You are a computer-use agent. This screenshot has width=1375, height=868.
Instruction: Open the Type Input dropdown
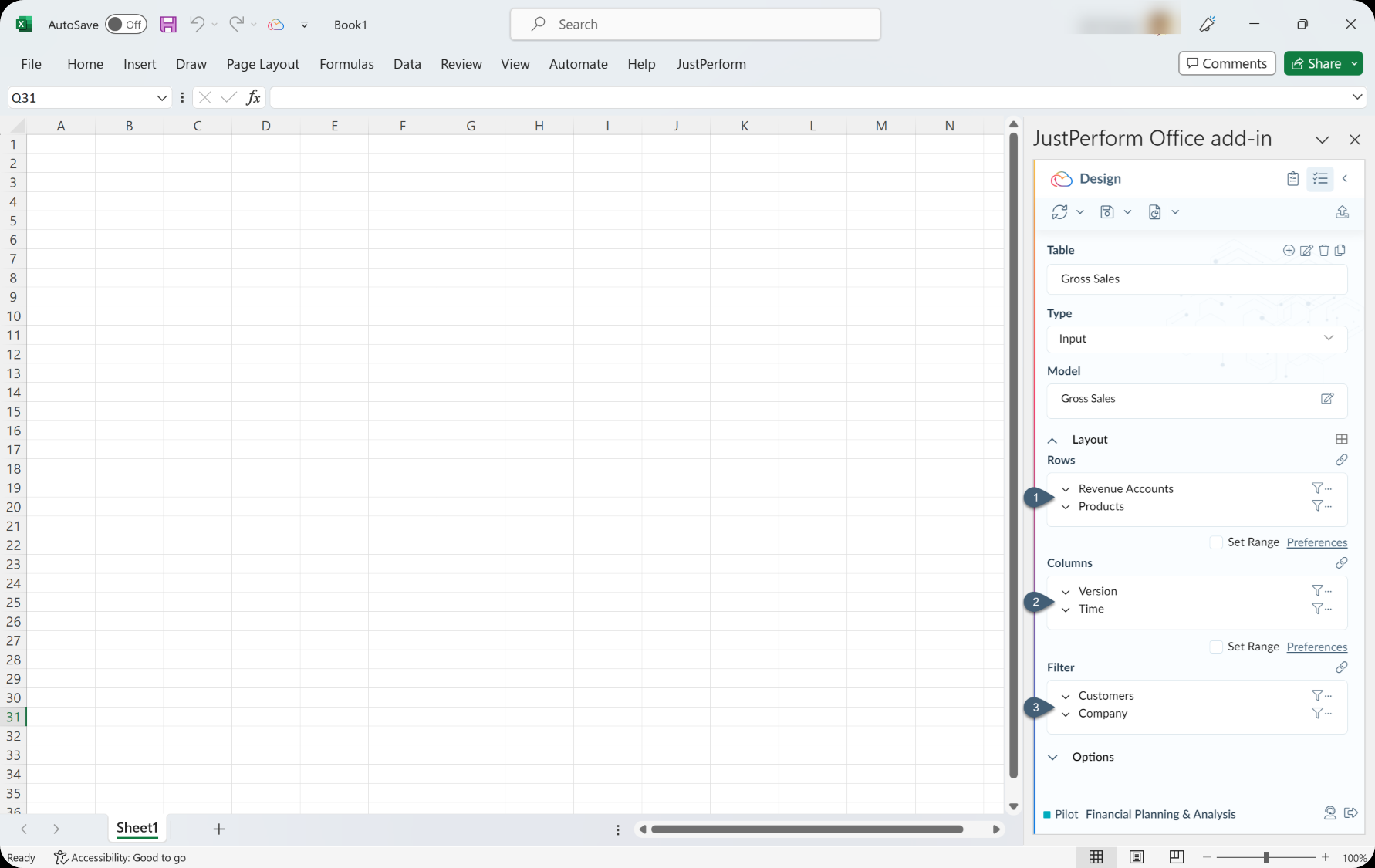[1197, 339]
